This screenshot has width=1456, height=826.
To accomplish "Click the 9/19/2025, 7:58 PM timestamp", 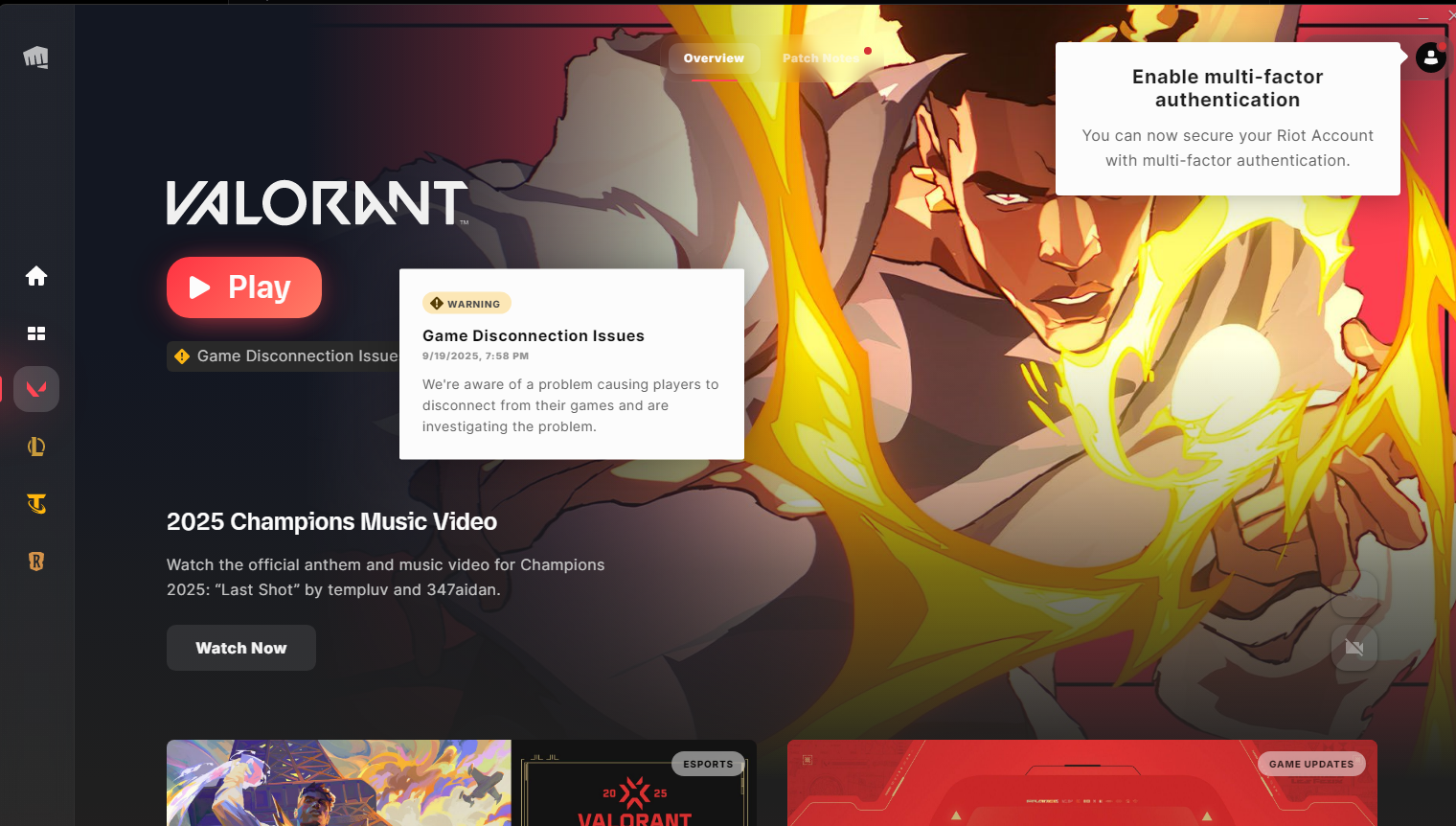I will (x=475, y=356).
